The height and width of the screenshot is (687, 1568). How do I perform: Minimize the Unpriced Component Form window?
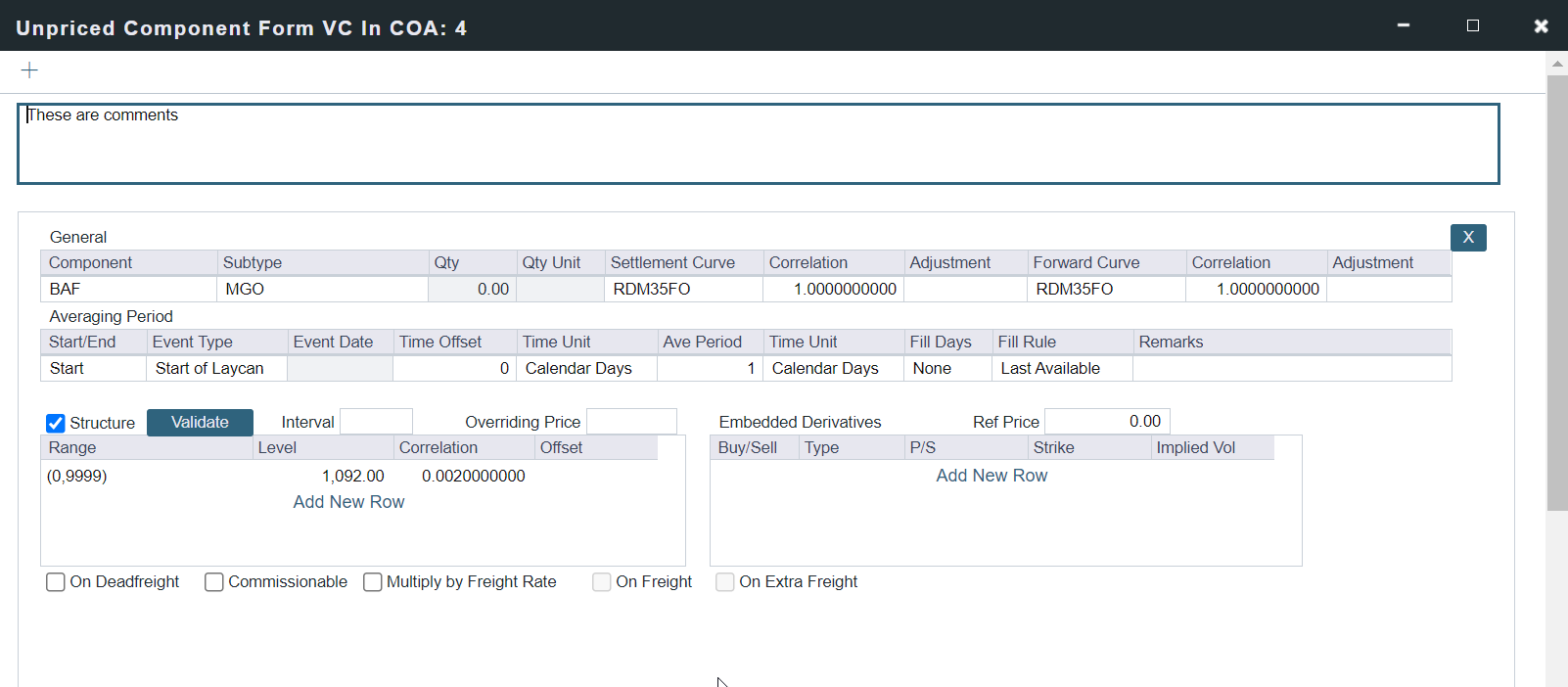[x=1403, y=25]
